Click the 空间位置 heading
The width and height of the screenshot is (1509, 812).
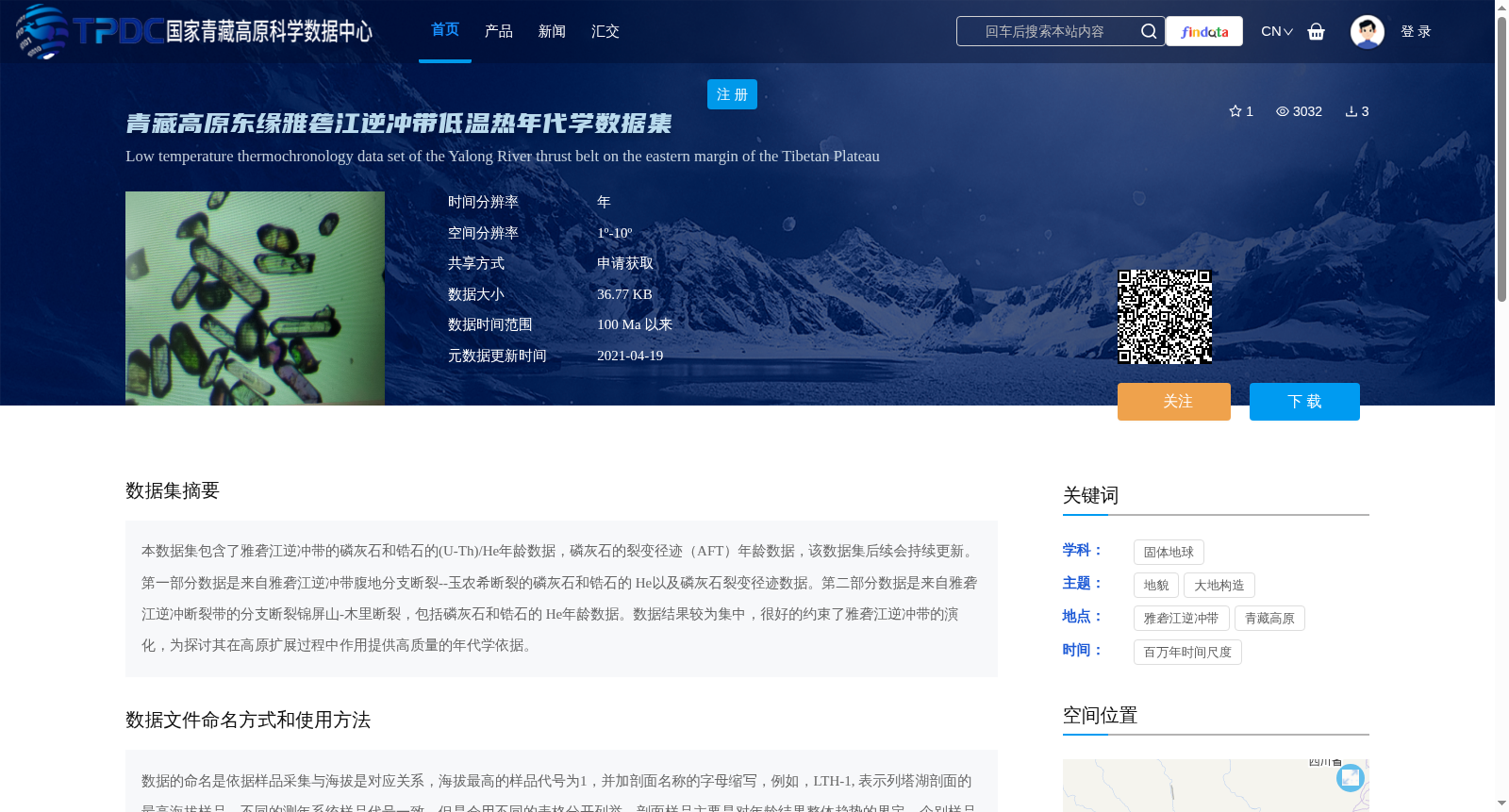(x=1101, y=715)
